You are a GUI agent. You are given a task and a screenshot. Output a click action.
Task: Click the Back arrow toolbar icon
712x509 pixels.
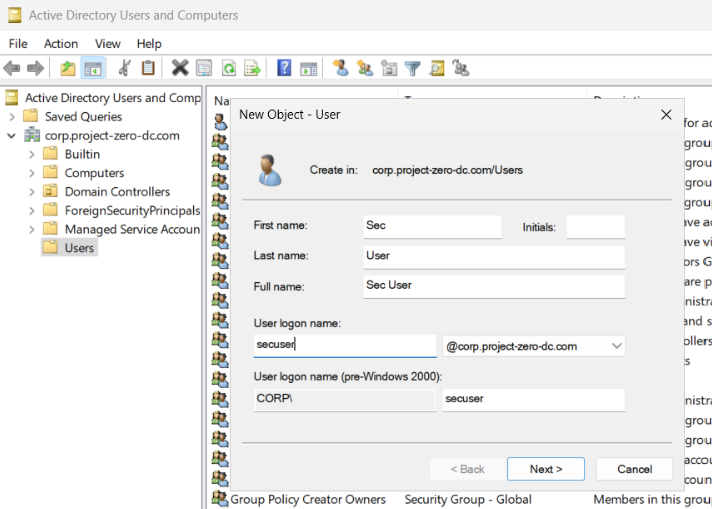pyautogui.click(x=12, y=69)
